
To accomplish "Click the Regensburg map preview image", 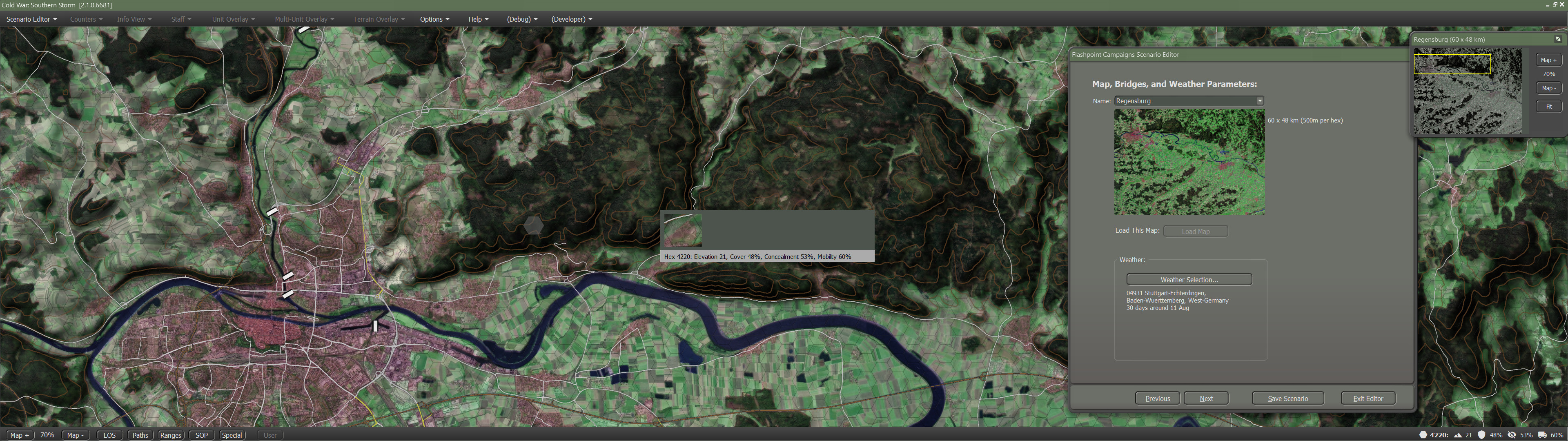I will click(1189, 162).
